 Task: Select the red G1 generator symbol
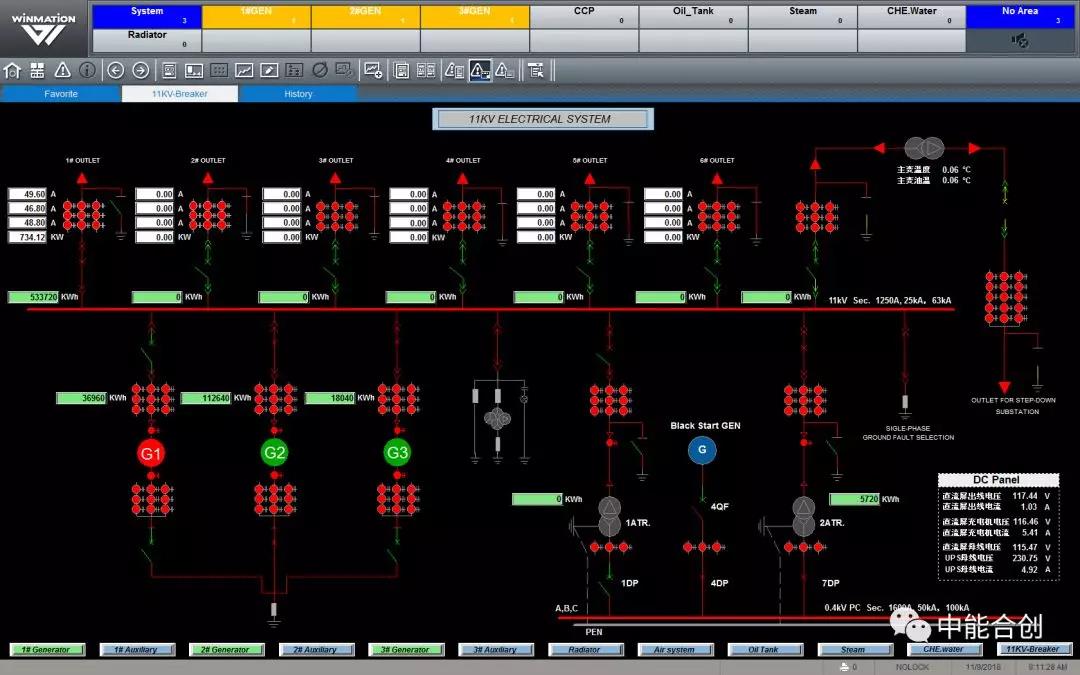click(x=151, y=453)
